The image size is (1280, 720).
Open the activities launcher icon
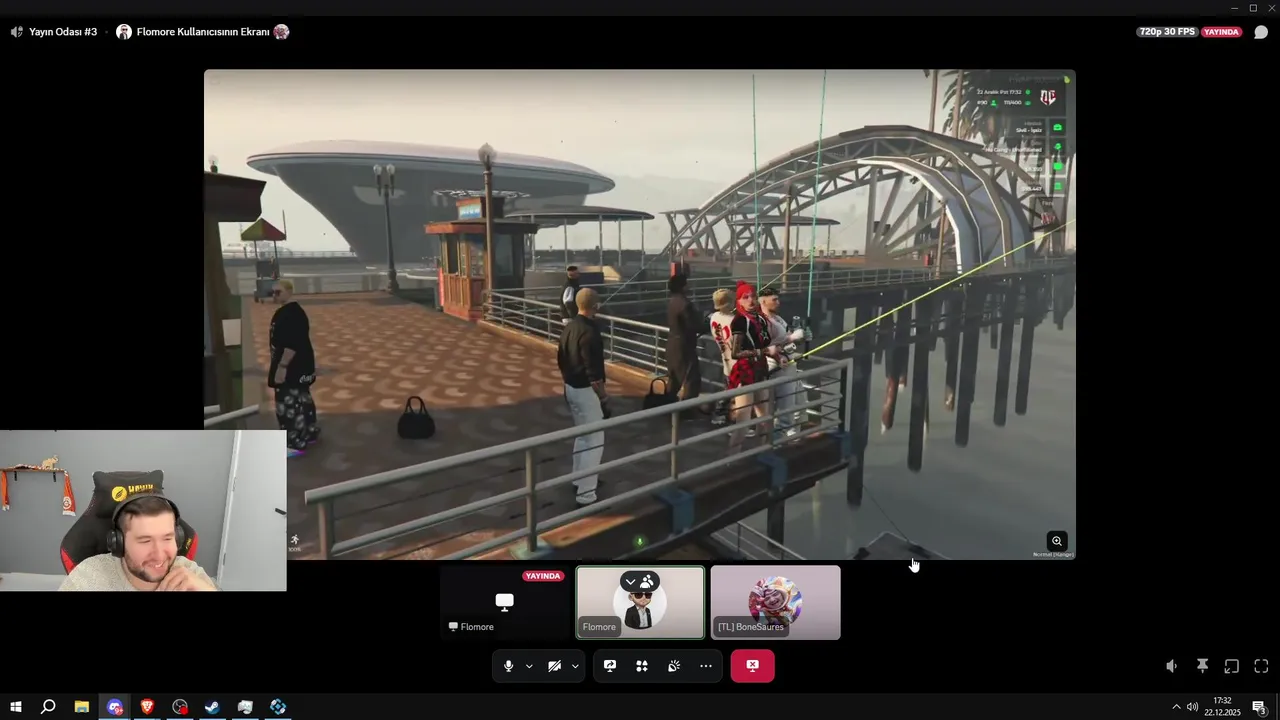(x=642, y=666)
